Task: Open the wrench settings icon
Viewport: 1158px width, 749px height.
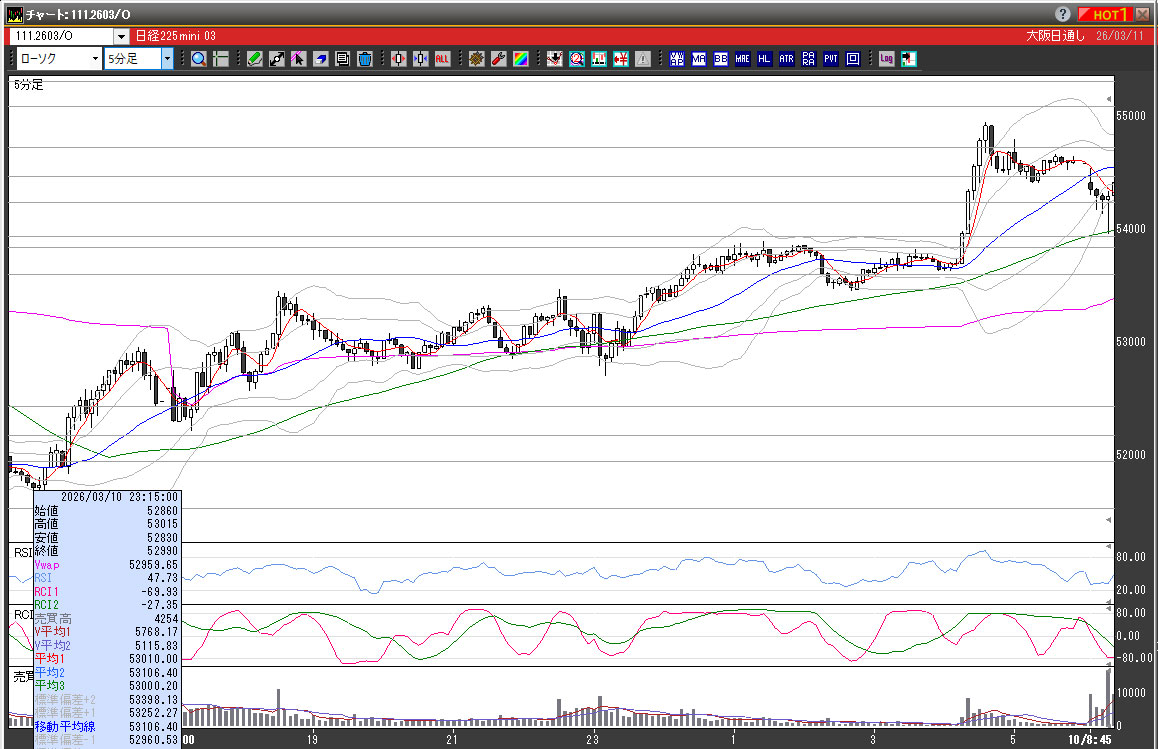Action: click(498, 59)
